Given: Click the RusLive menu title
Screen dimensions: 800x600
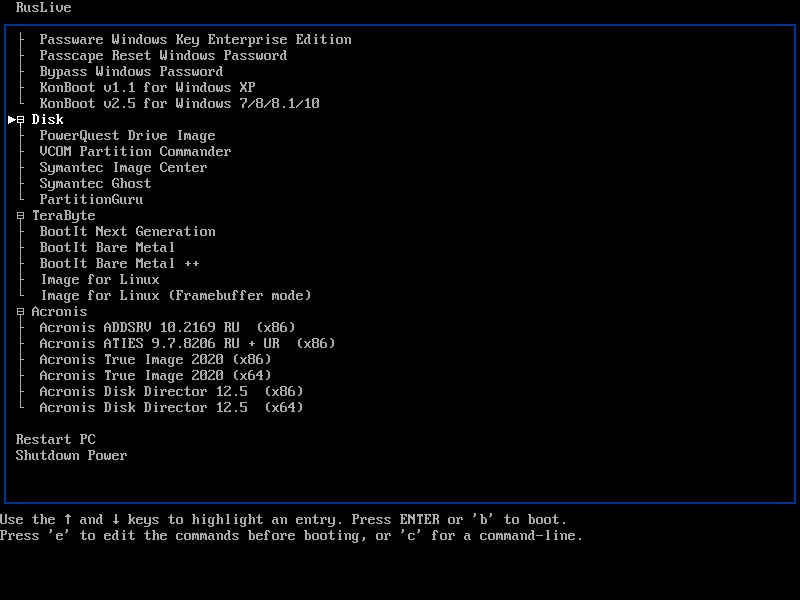Looking at the screenshot, I should coord(43,8).
